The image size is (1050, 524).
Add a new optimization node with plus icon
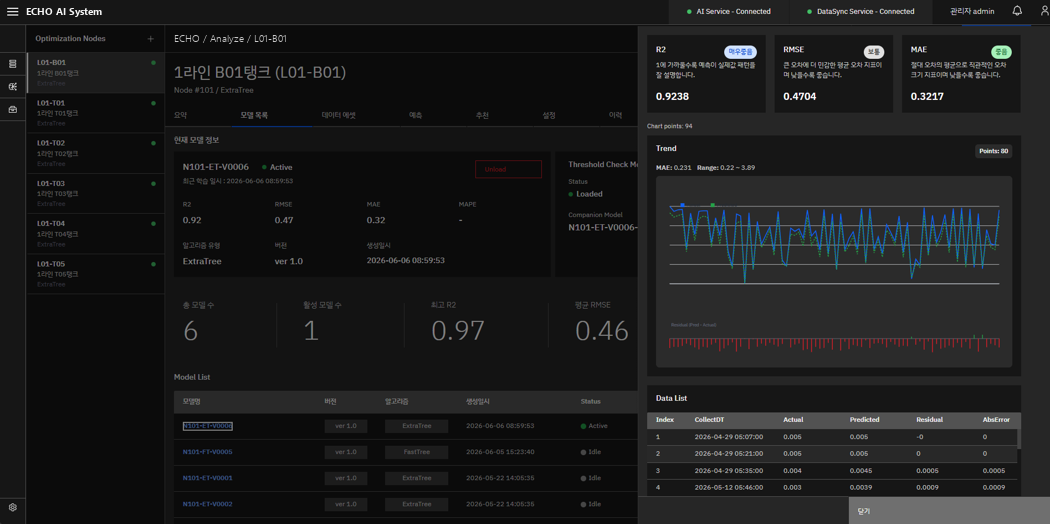tap(151, 39)
